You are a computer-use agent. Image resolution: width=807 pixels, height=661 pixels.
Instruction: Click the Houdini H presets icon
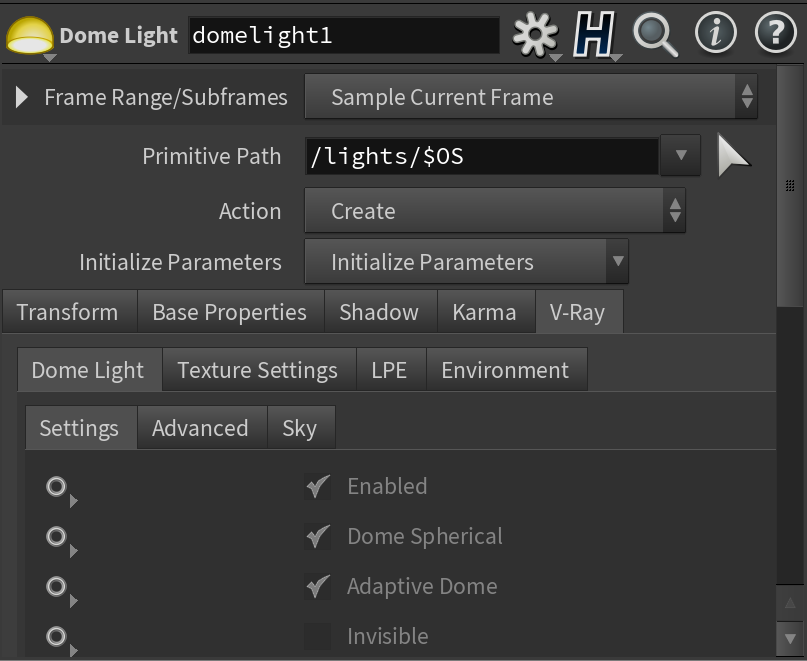pos(594,34)
